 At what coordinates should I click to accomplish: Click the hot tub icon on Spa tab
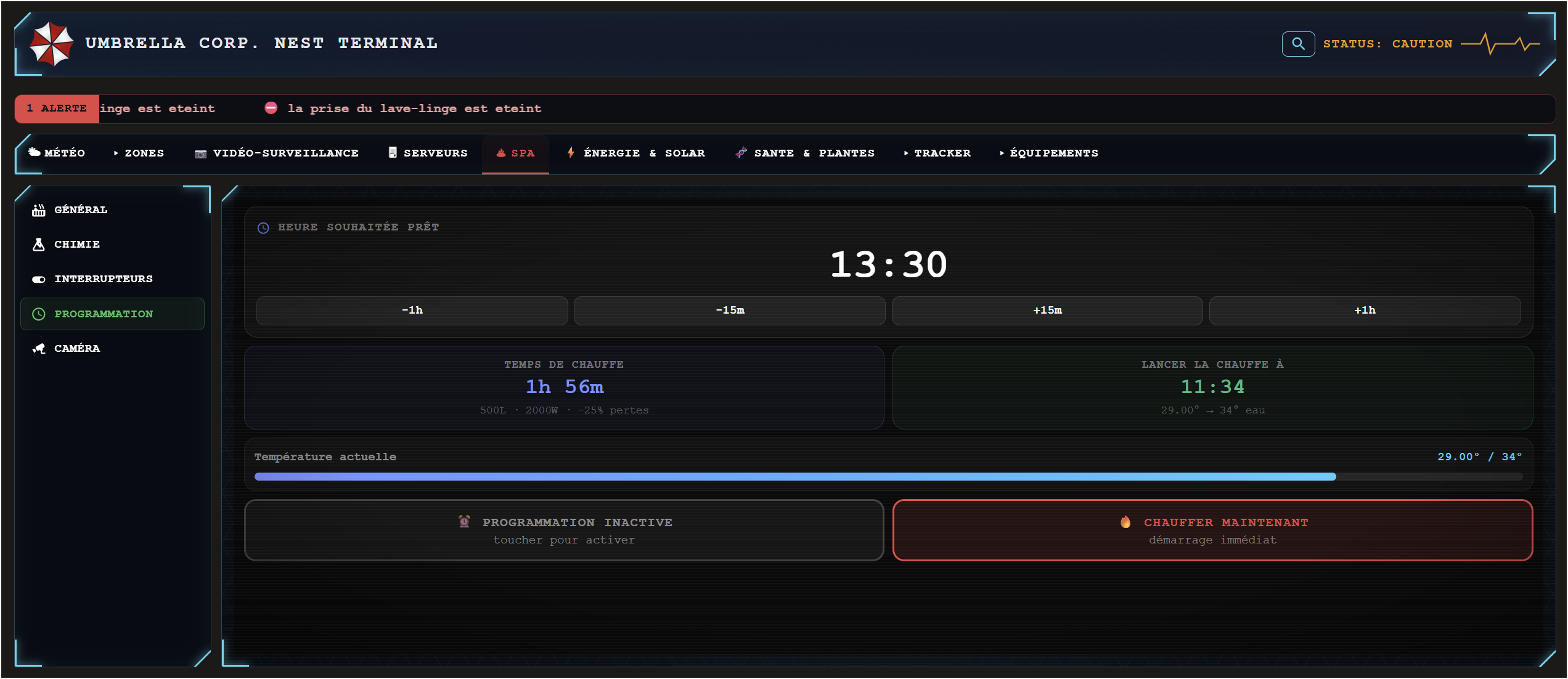(x=501, y=153)
